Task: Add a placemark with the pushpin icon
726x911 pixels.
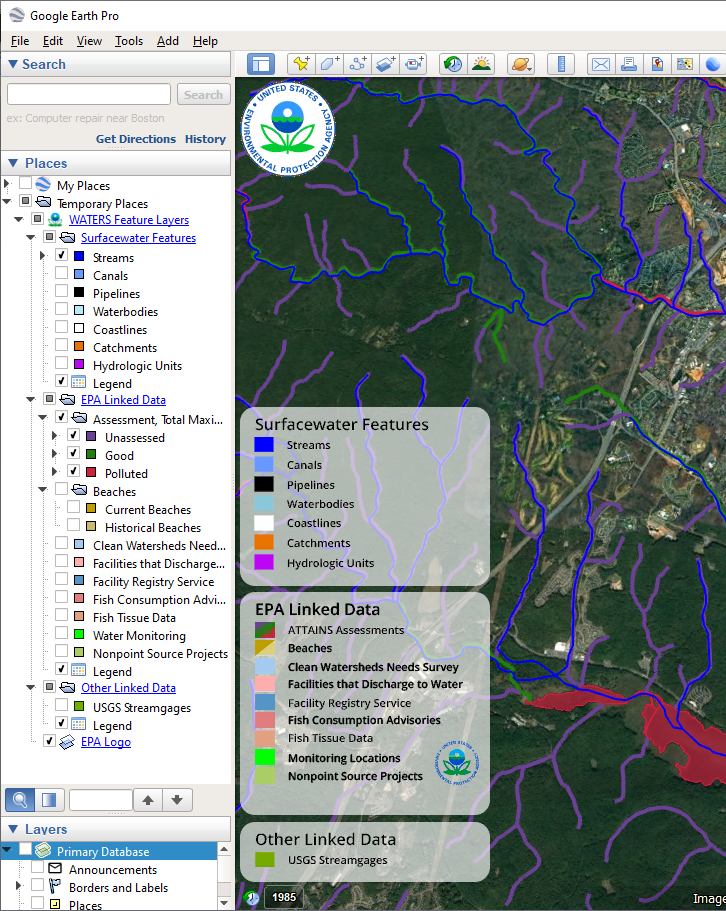Action: click(301, 64)
